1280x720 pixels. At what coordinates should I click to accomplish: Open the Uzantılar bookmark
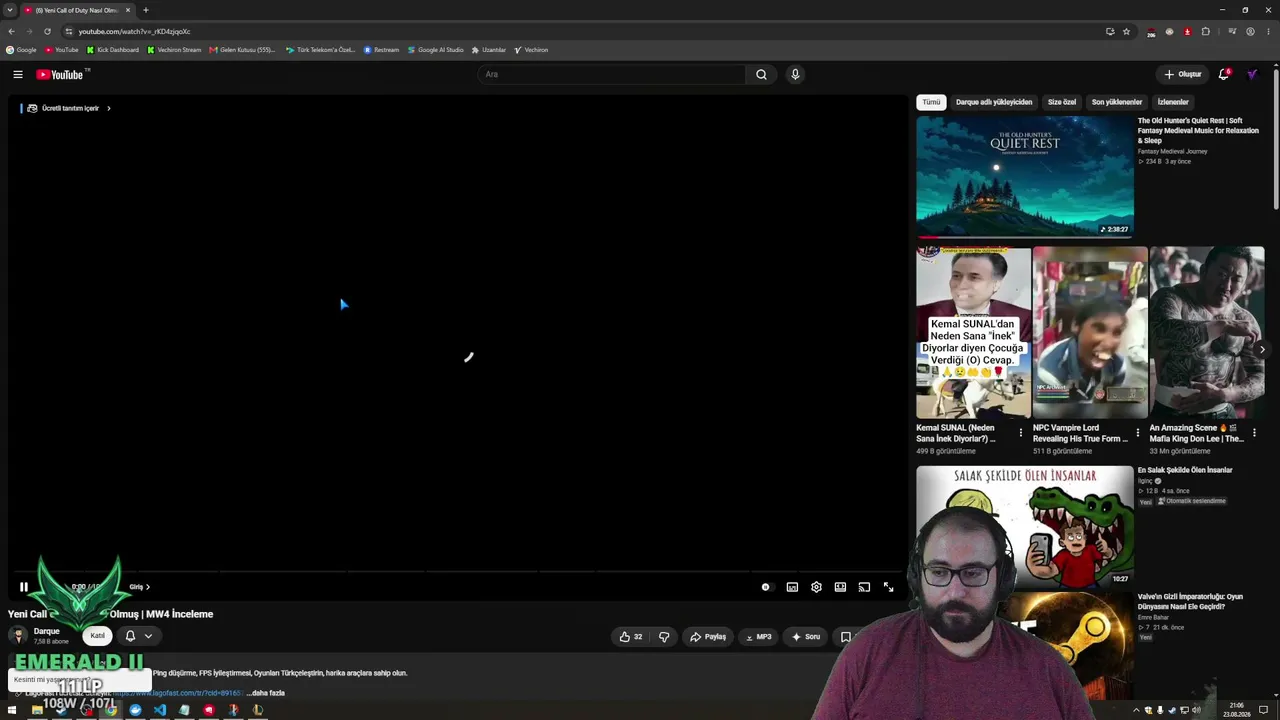click(489, 50)
